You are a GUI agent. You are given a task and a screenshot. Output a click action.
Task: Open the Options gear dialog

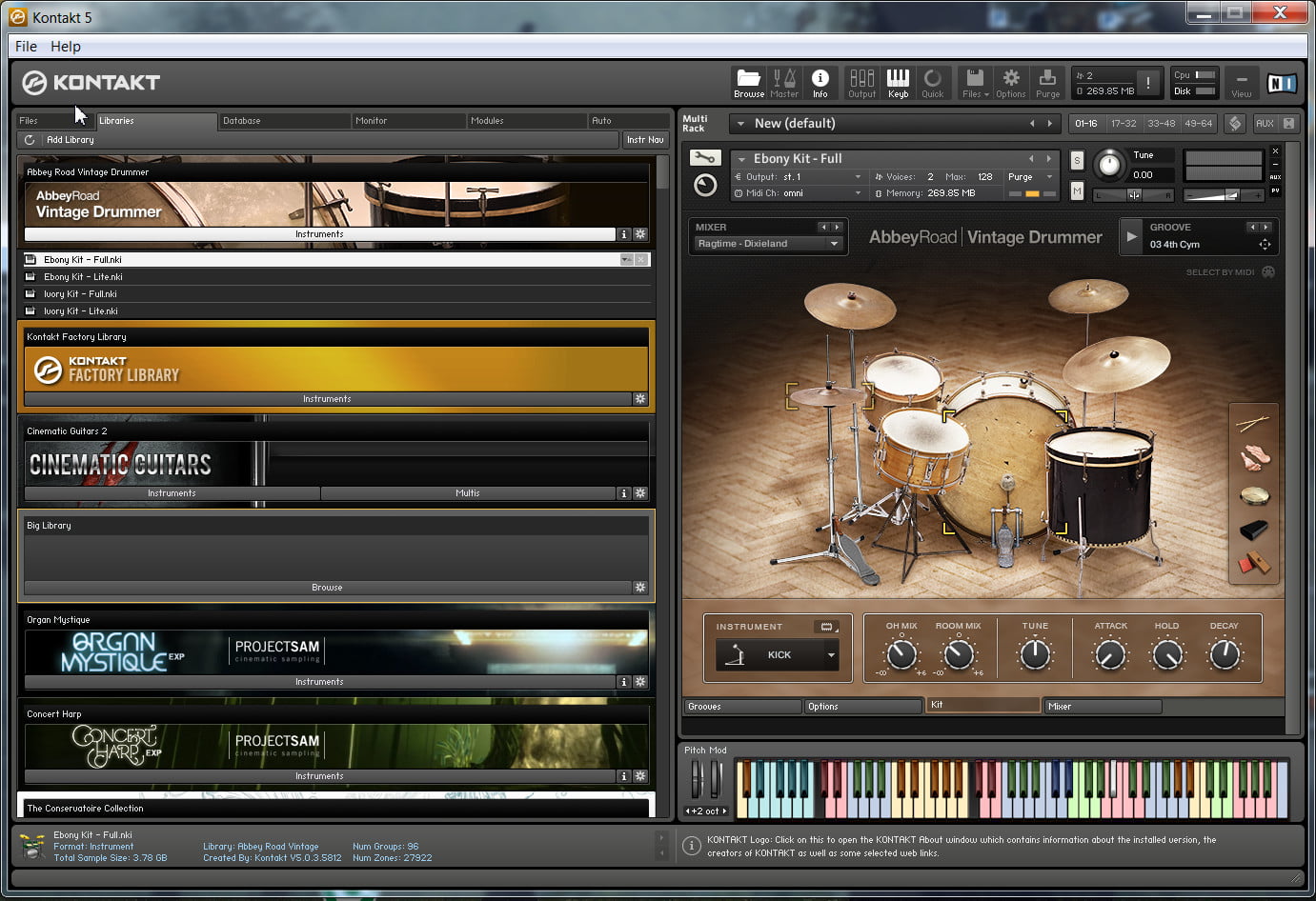[1011, 83]
